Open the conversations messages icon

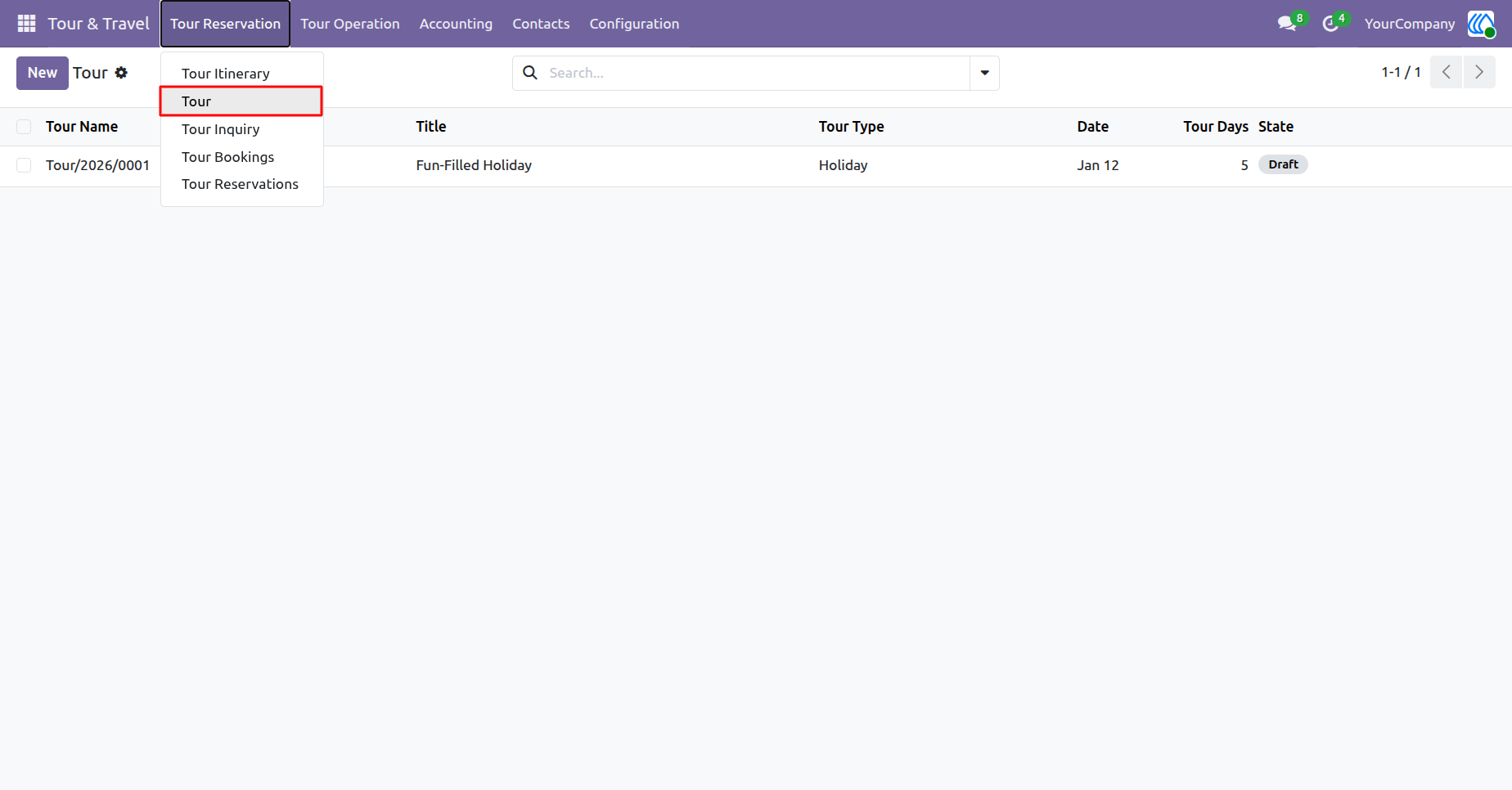pyautogui.click(x=1287, y=24)
